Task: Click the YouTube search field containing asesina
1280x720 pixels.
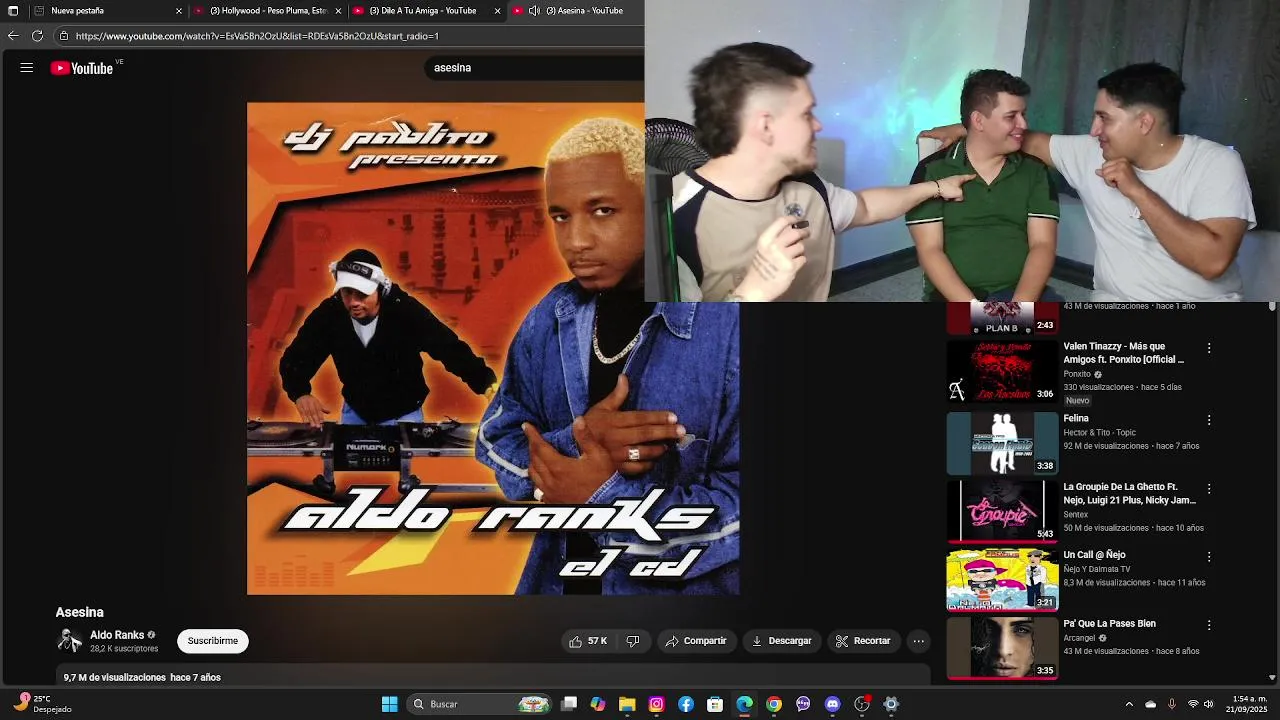Action: [x=535, y=68]
